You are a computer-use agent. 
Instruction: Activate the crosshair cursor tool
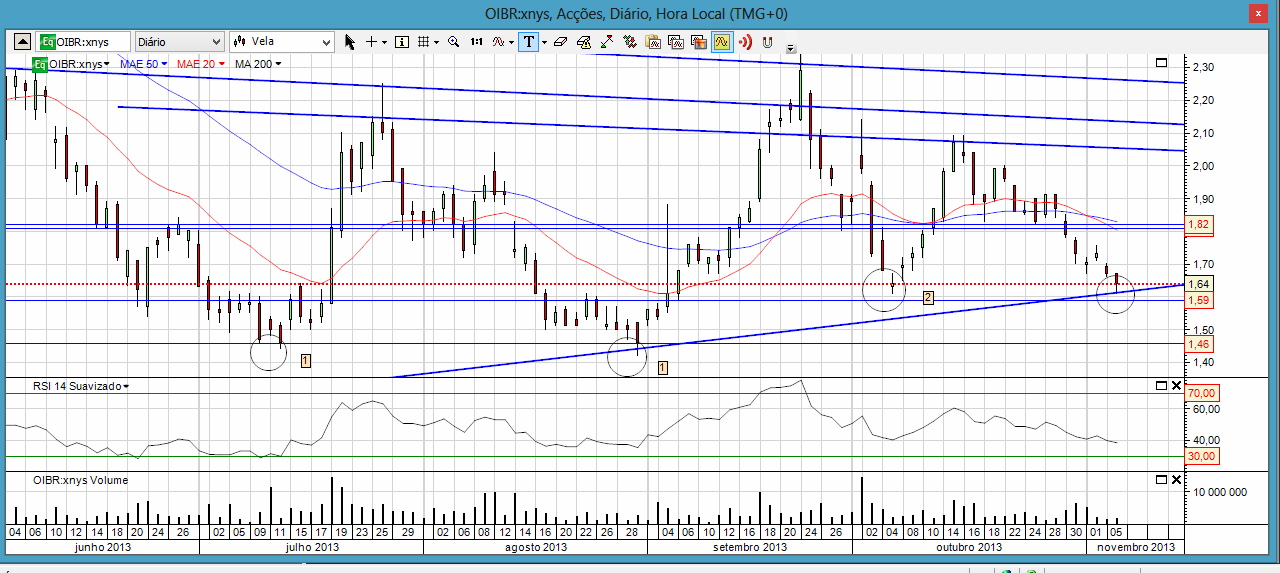pos(372,42)
